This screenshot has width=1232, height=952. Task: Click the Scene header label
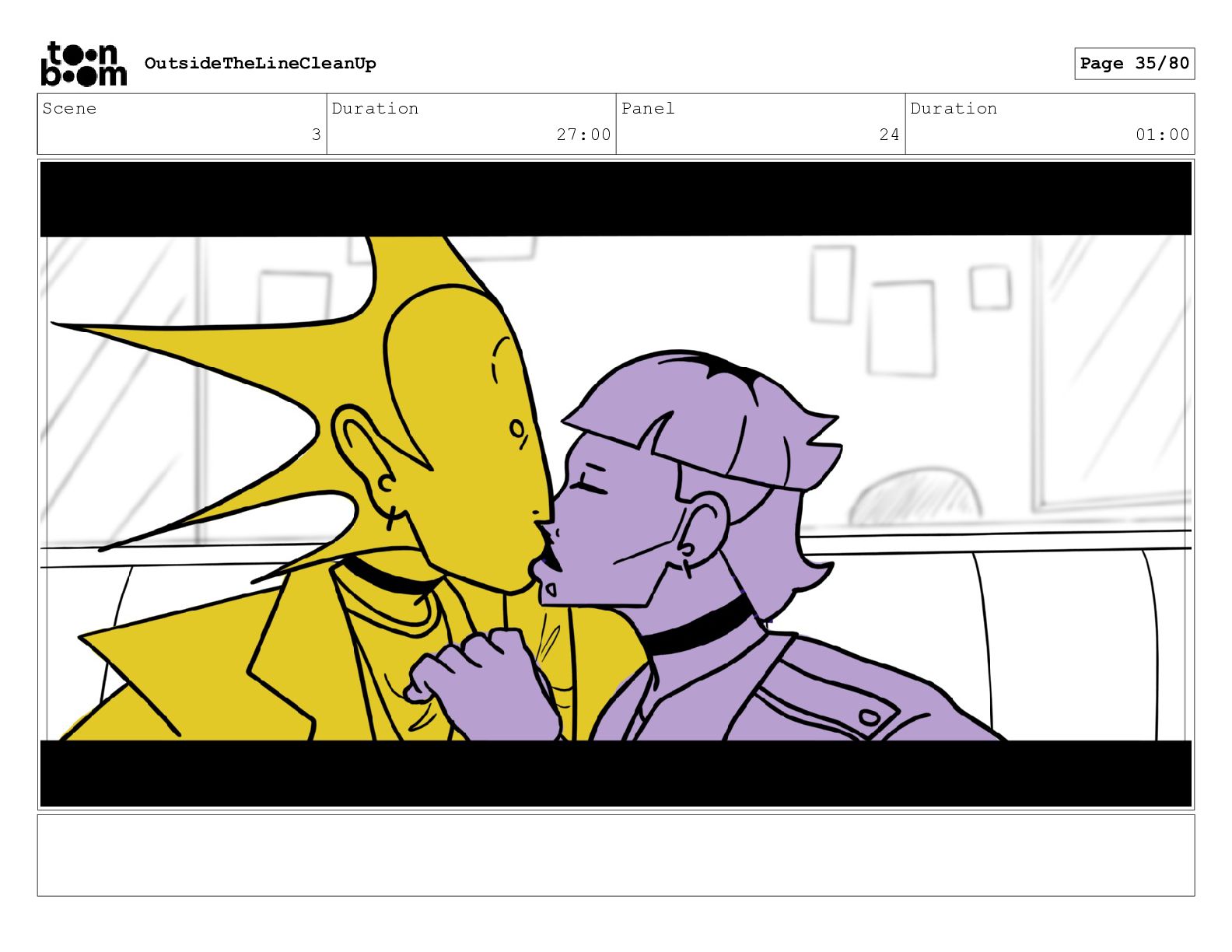pos(69,108)
